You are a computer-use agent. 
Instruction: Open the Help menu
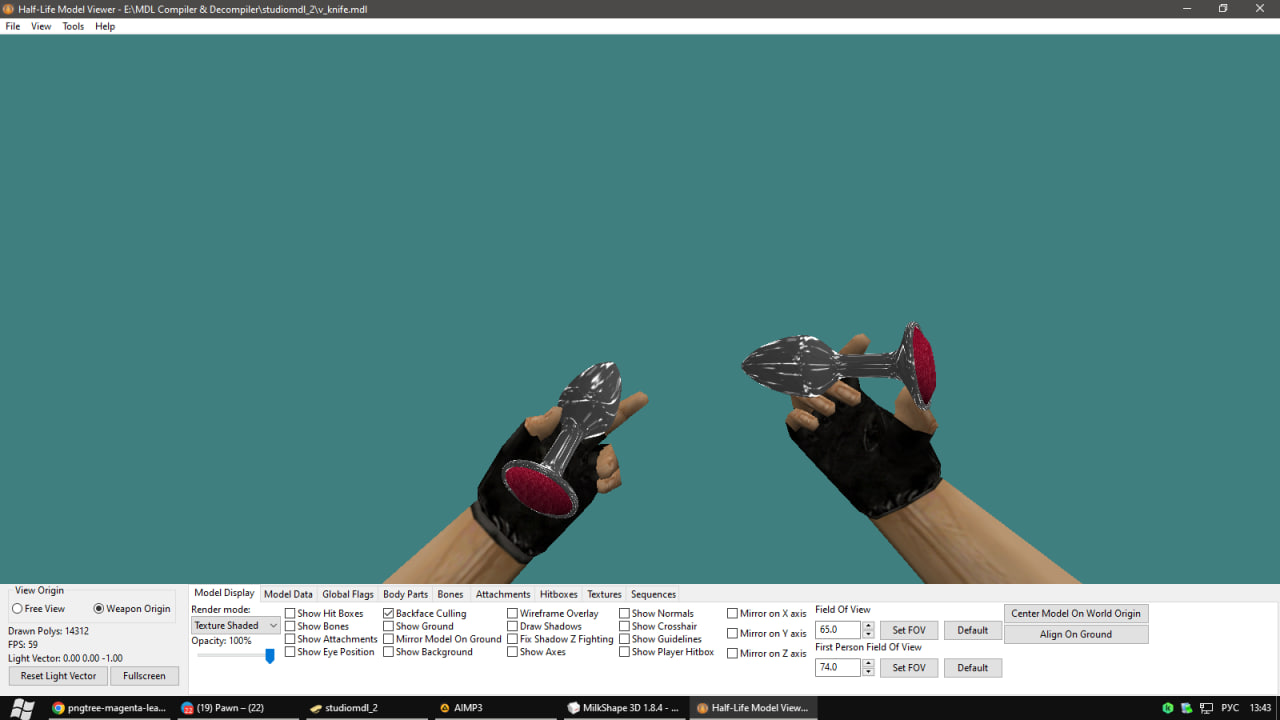[x=105, y=26]
